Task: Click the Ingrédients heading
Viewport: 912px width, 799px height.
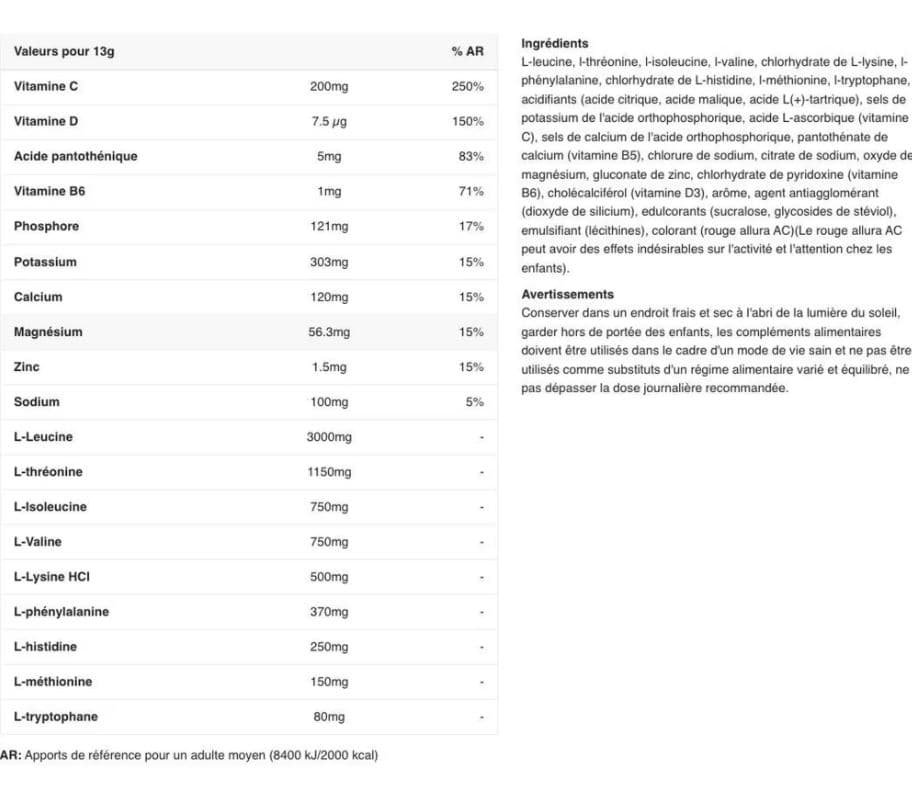Action: pyautogui.click(x=554, y=43)
